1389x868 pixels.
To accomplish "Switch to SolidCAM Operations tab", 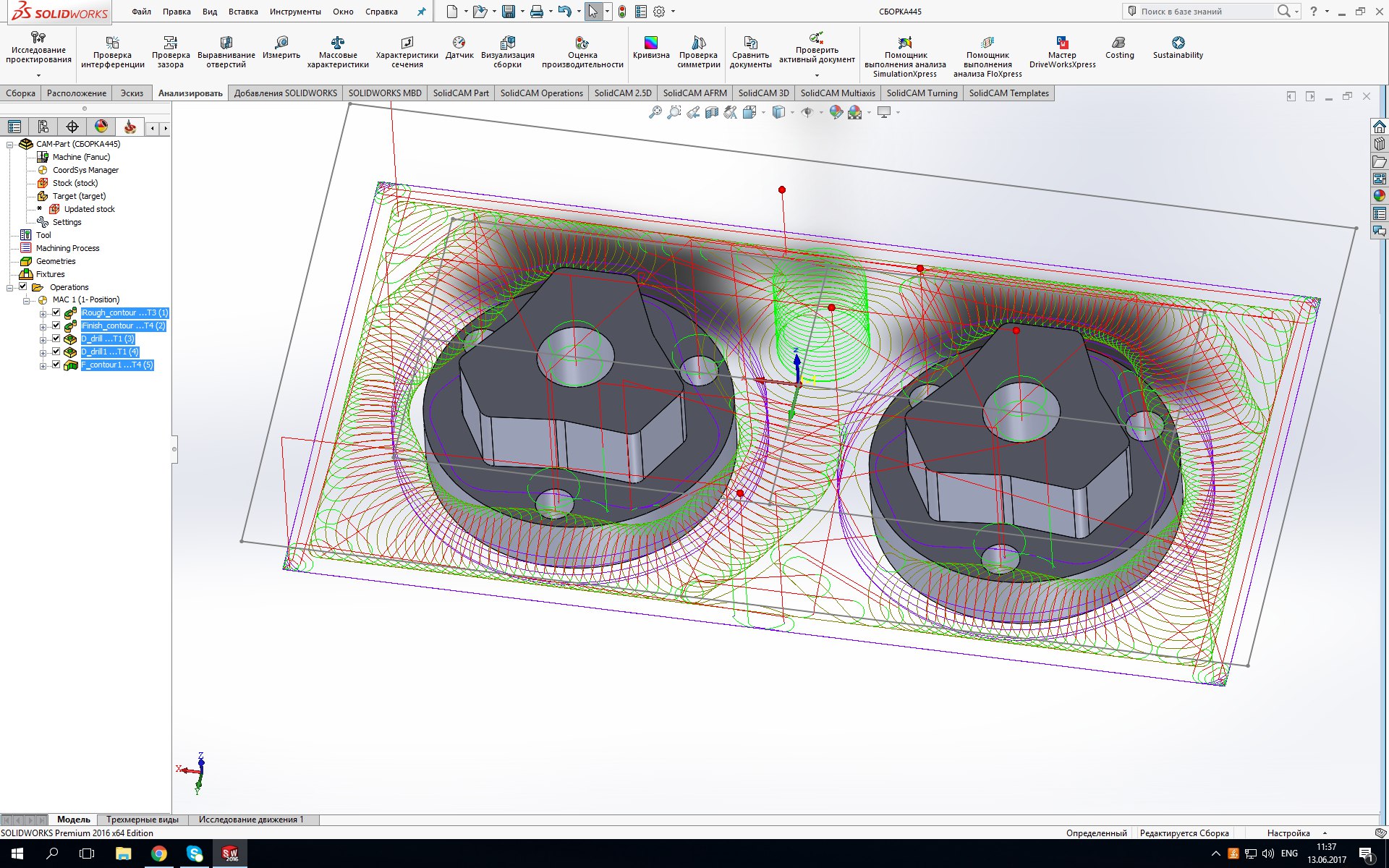I will coord(541,93).
